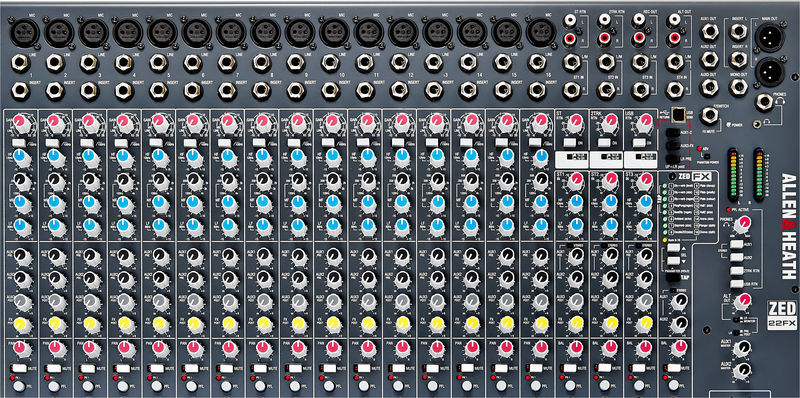The height and width of the screenshot is (398, 800).
Task: Click the headphones PHONES jack socket
Action: point(764,102)
